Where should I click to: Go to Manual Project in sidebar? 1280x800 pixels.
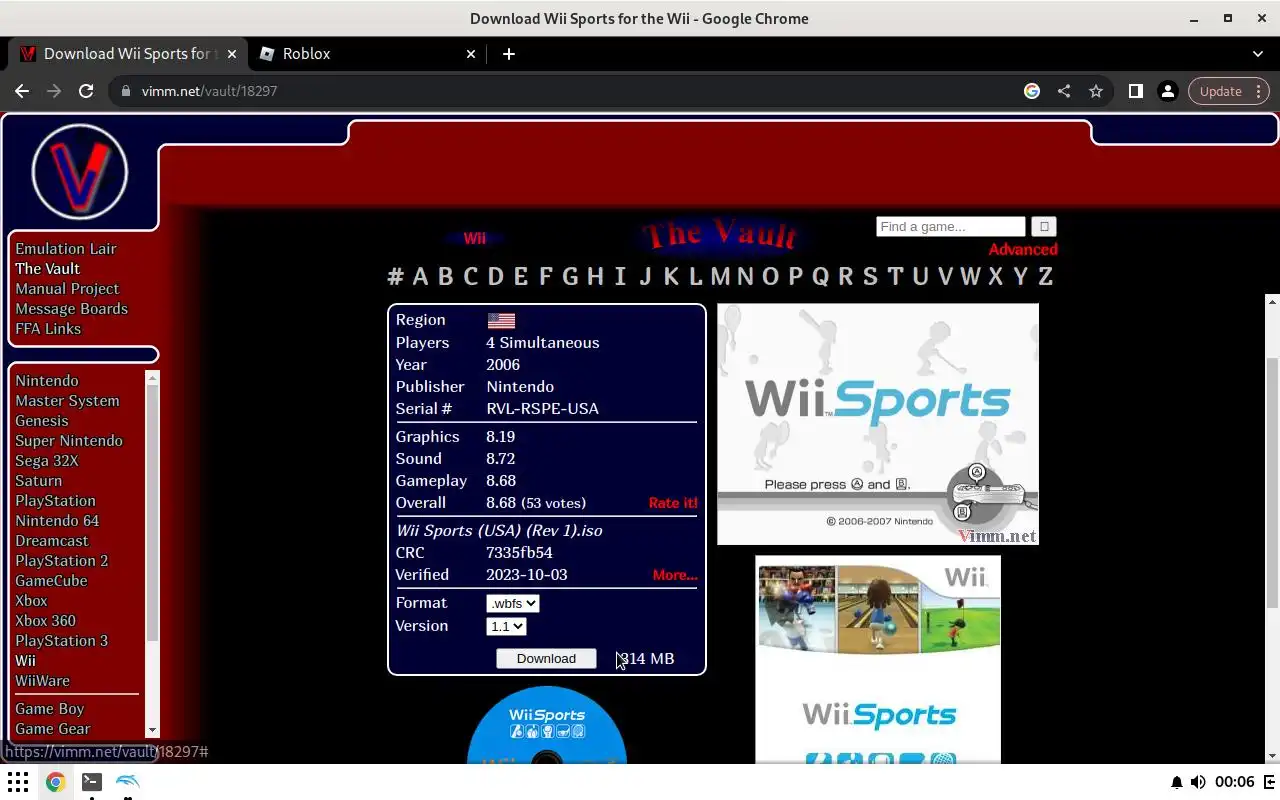pyautogui.click(x=67, y=289)
